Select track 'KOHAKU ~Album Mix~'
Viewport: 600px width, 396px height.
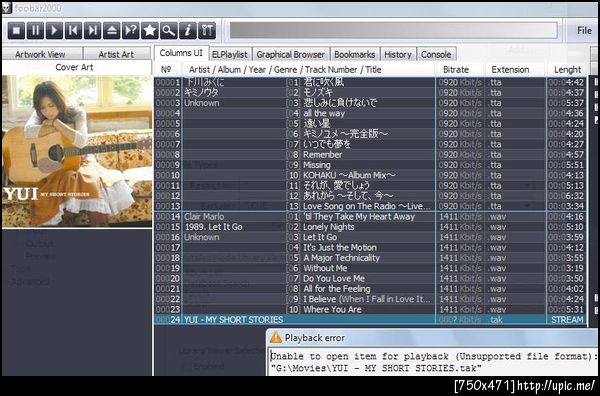pyautogui.click(x=349, y=175)
